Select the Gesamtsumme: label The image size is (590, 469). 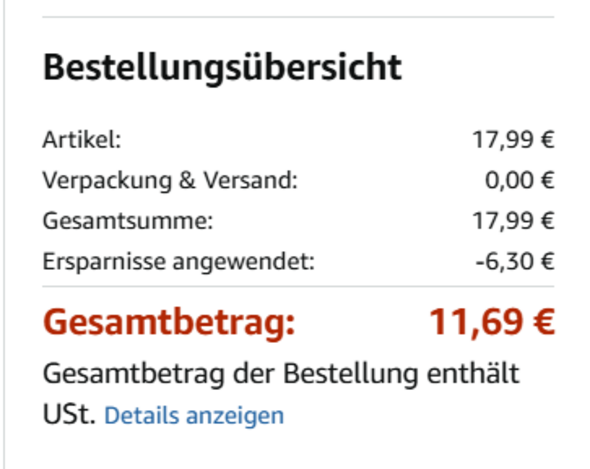point(128,221)
